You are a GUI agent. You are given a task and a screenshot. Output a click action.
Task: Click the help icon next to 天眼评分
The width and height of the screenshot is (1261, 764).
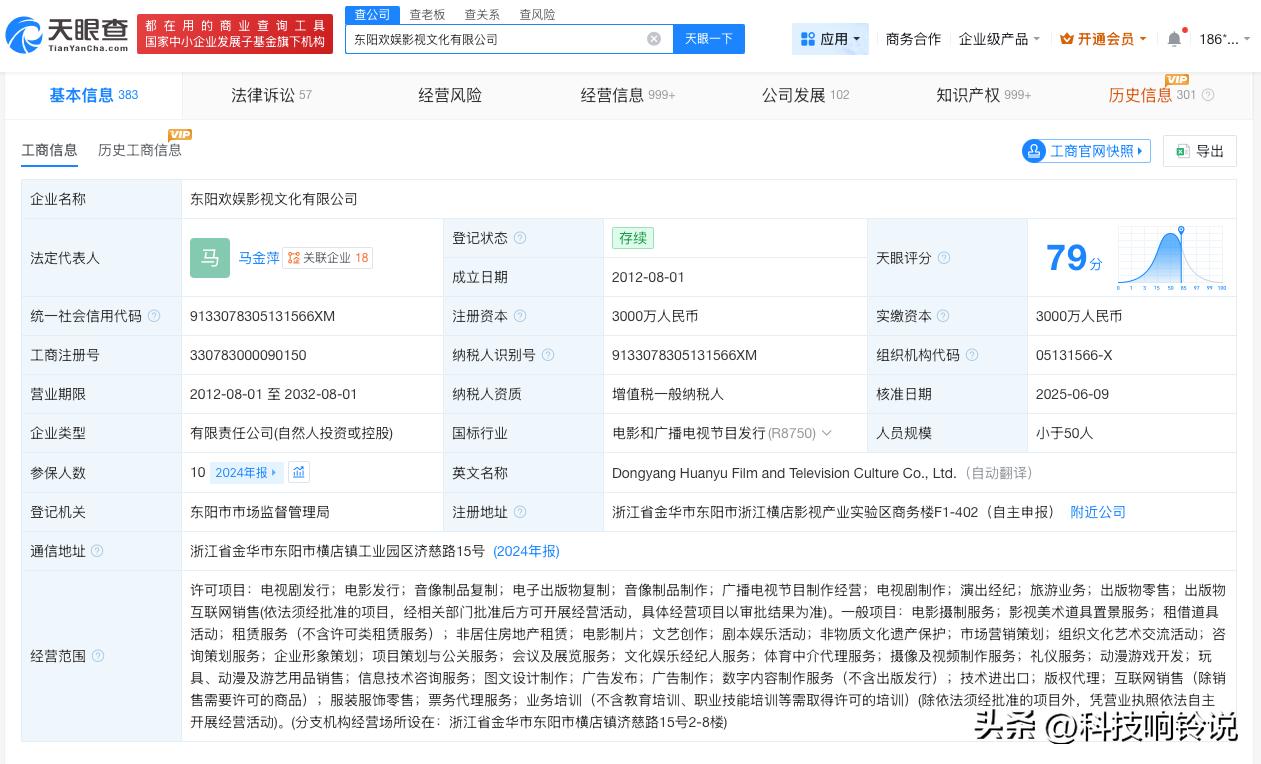[x=943, y=258]
